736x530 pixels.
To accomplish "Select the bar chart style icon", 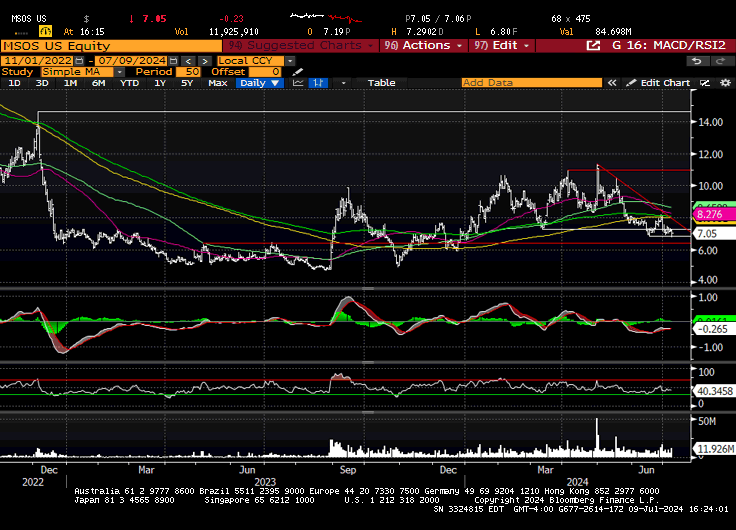I will (x=318, y=83).
